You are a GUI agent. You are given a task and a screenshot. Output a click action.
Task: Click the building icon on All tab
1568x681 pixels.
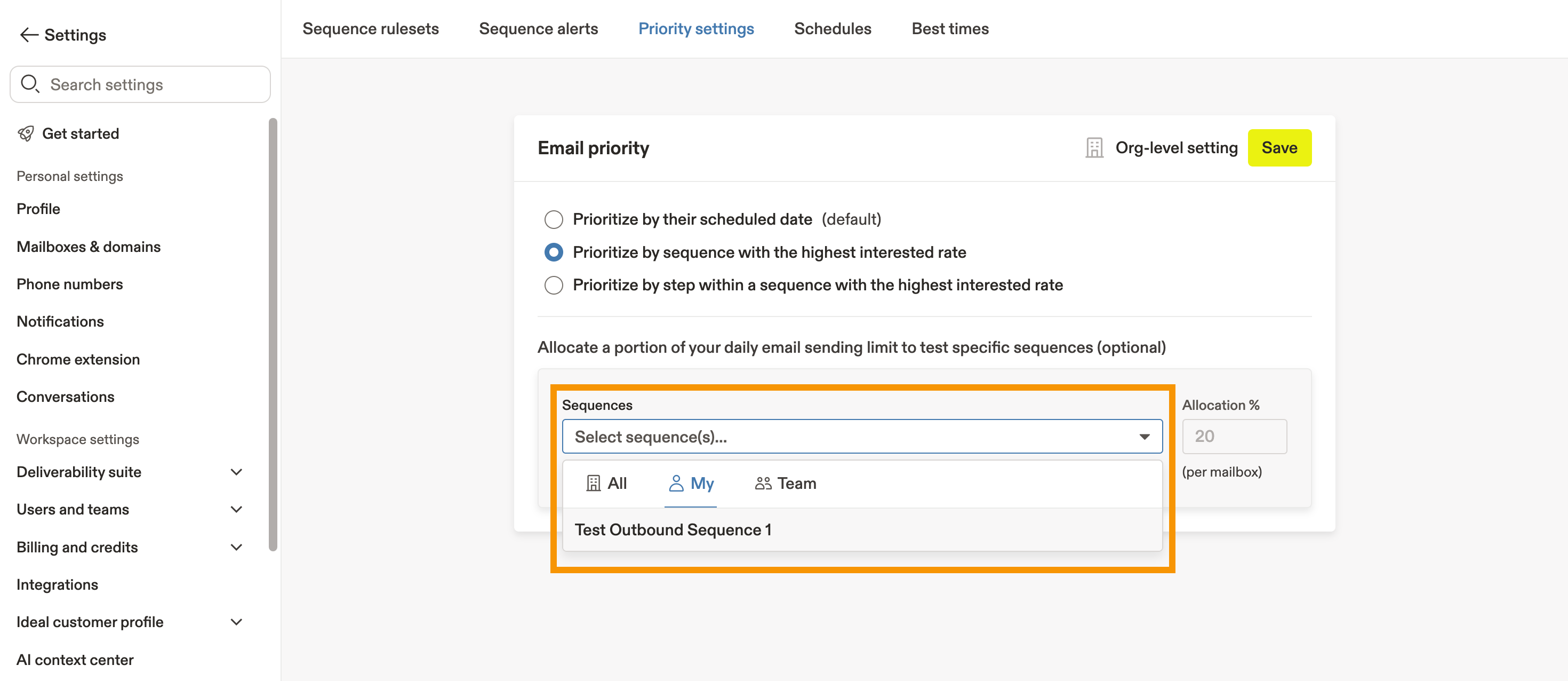pyautogui.click(x=593, y=483)
